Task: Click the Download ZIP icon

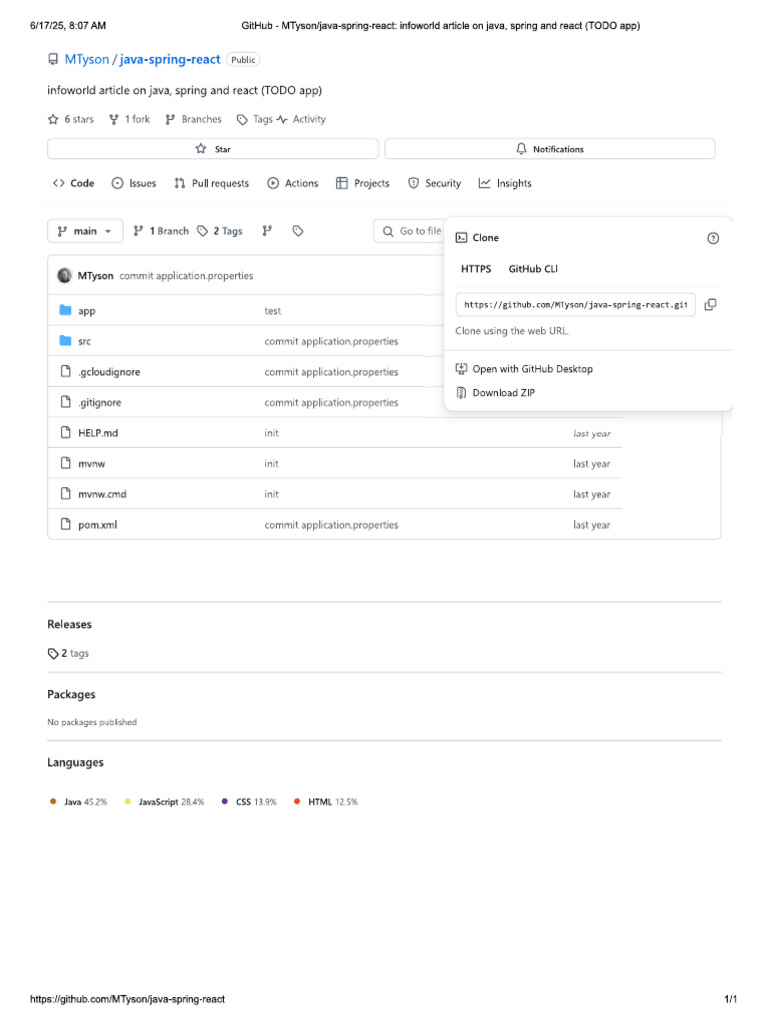Action: click(461, 393)
